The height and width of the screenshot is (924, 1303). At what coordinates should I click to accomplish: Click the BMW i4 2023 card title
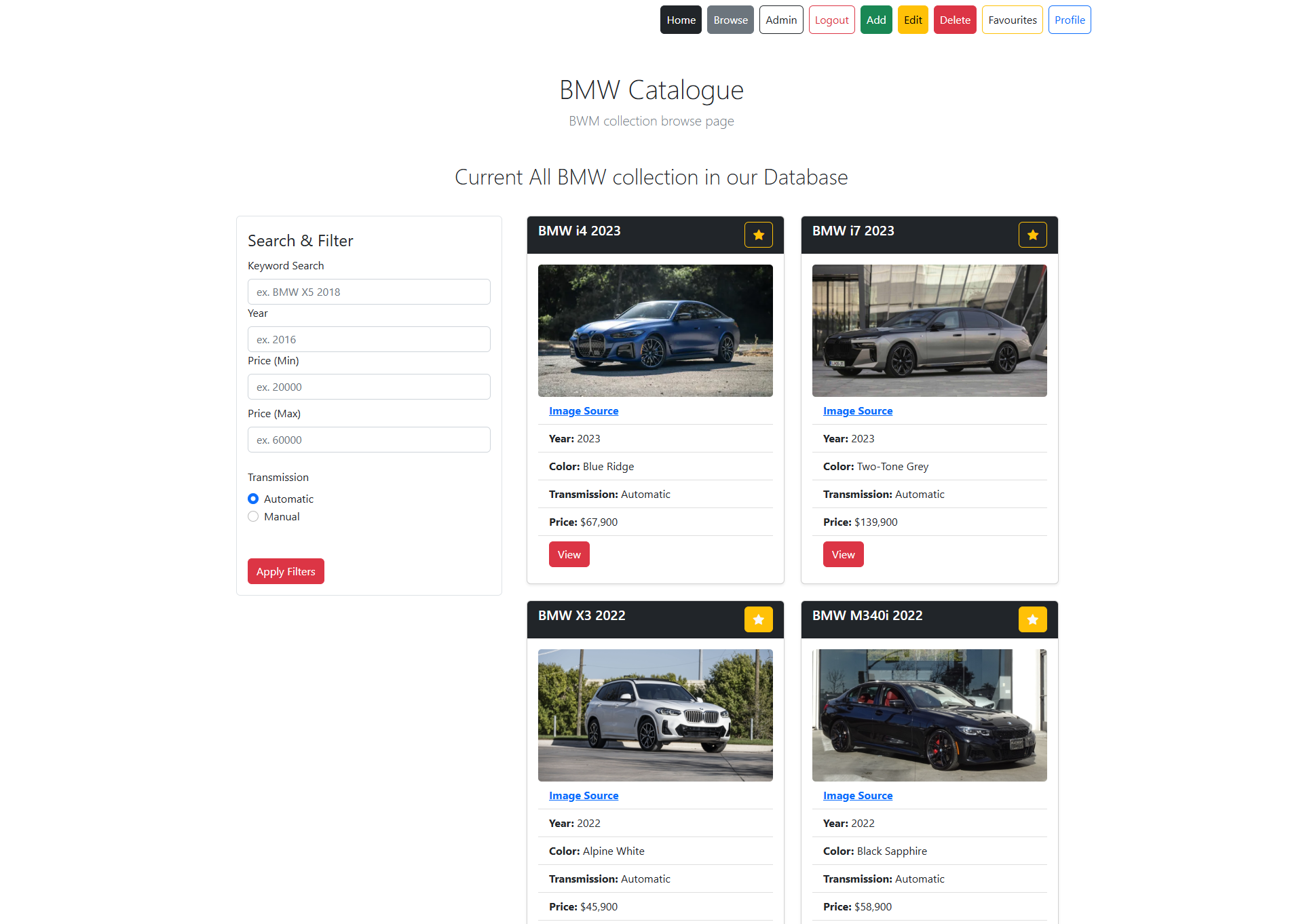[x=580, y=231]
